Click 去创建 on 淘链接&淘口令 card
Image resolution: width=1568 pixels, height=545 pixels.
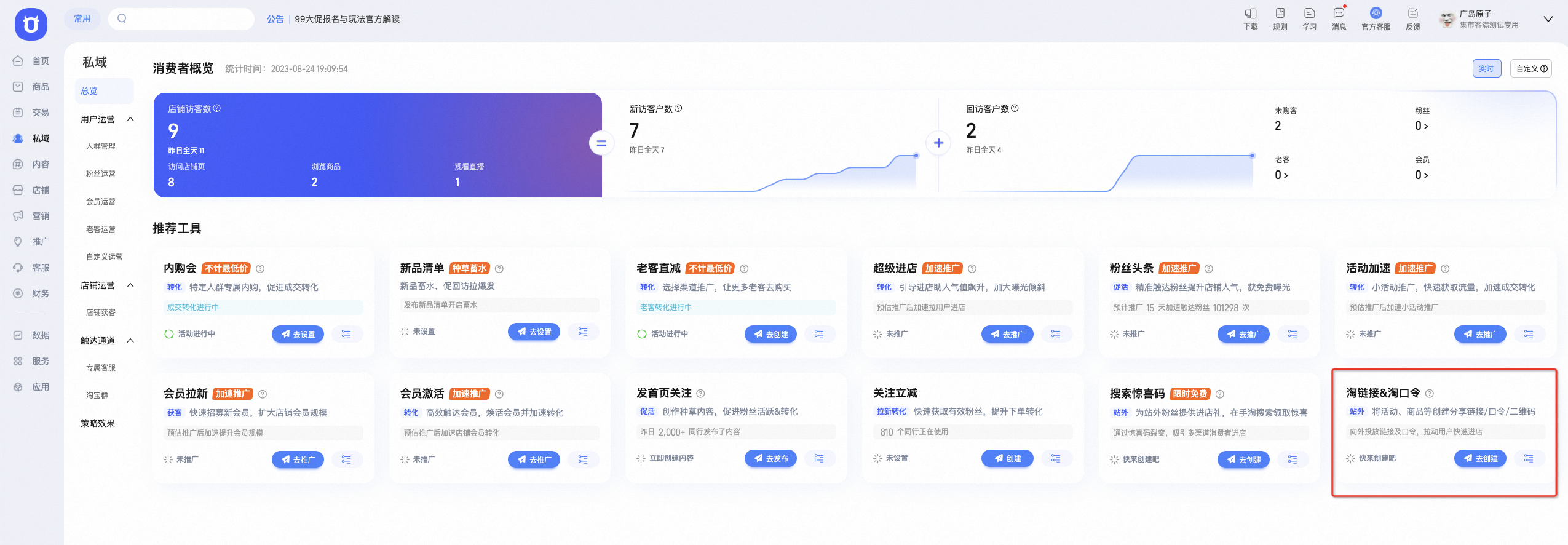pyautogui.click(x=1480, y=458)
